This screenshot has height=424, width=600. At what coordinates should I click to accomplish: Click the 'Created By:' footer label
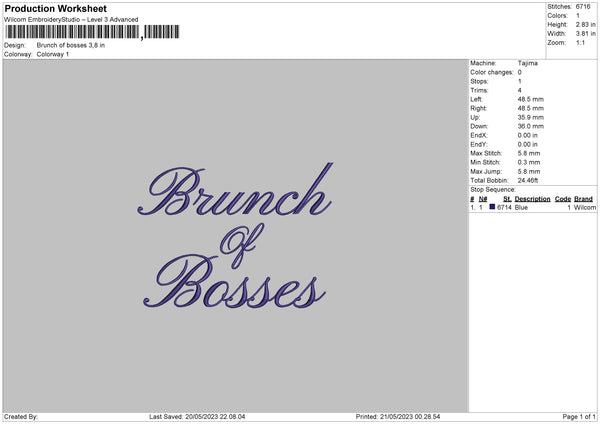(x=21, y=417)
